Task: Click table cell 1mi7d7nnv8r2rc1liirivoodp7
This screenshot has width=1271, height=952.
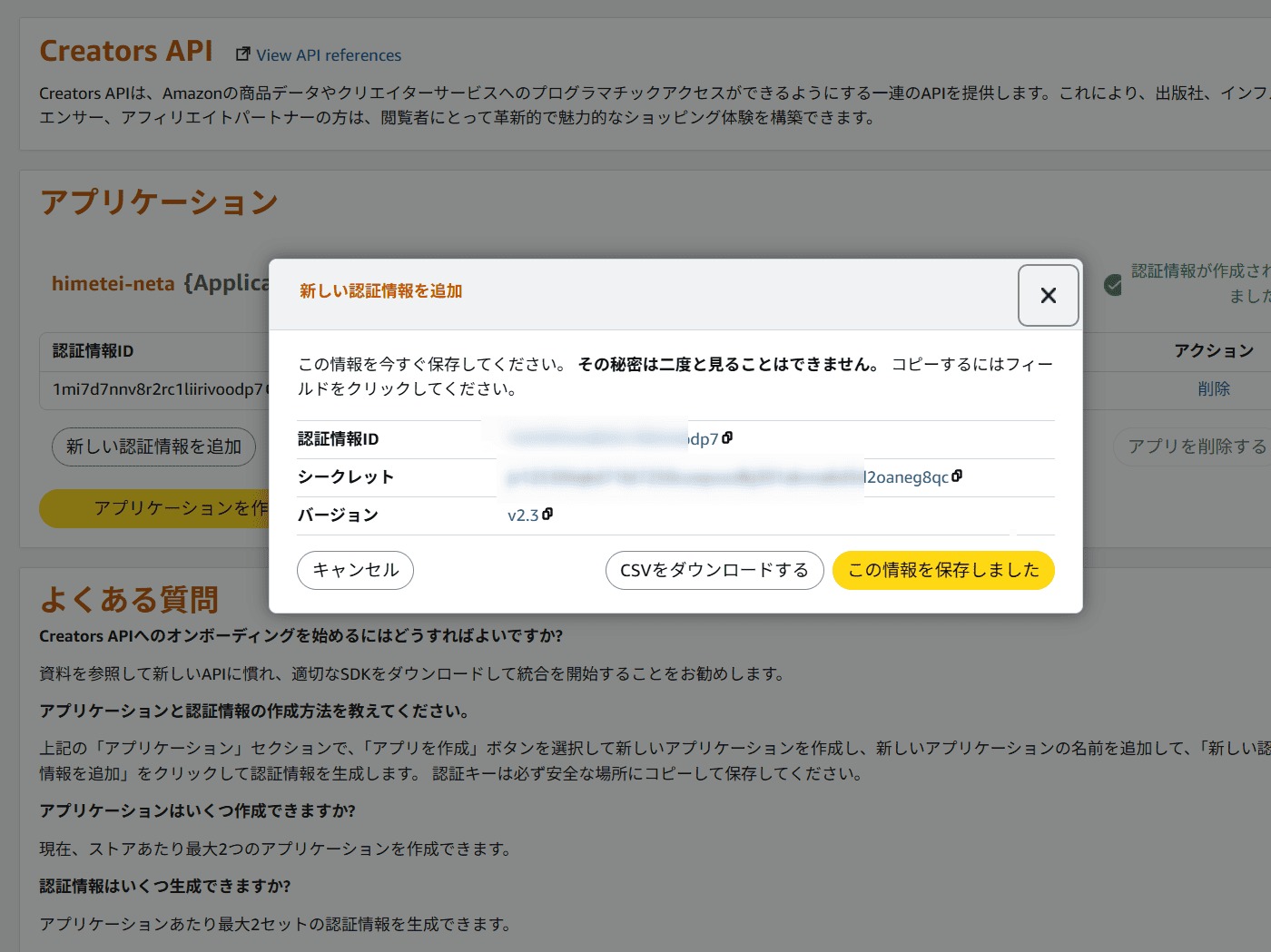Action: pos(156,389)
